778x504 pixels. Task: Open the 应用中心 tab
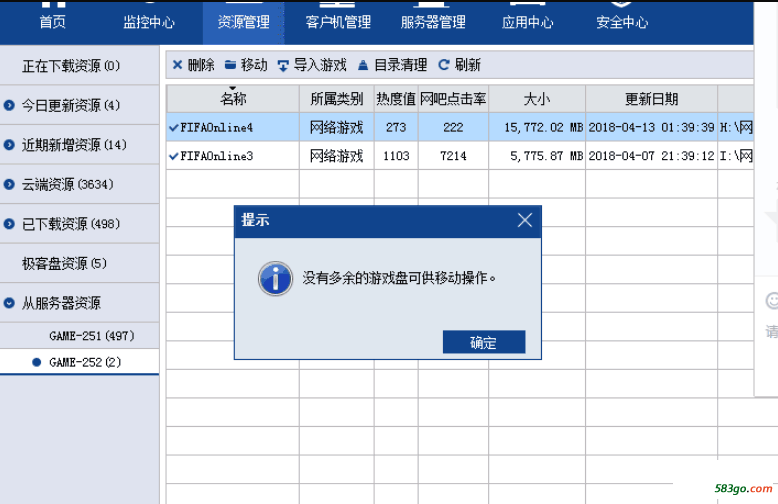click(527, 22)
